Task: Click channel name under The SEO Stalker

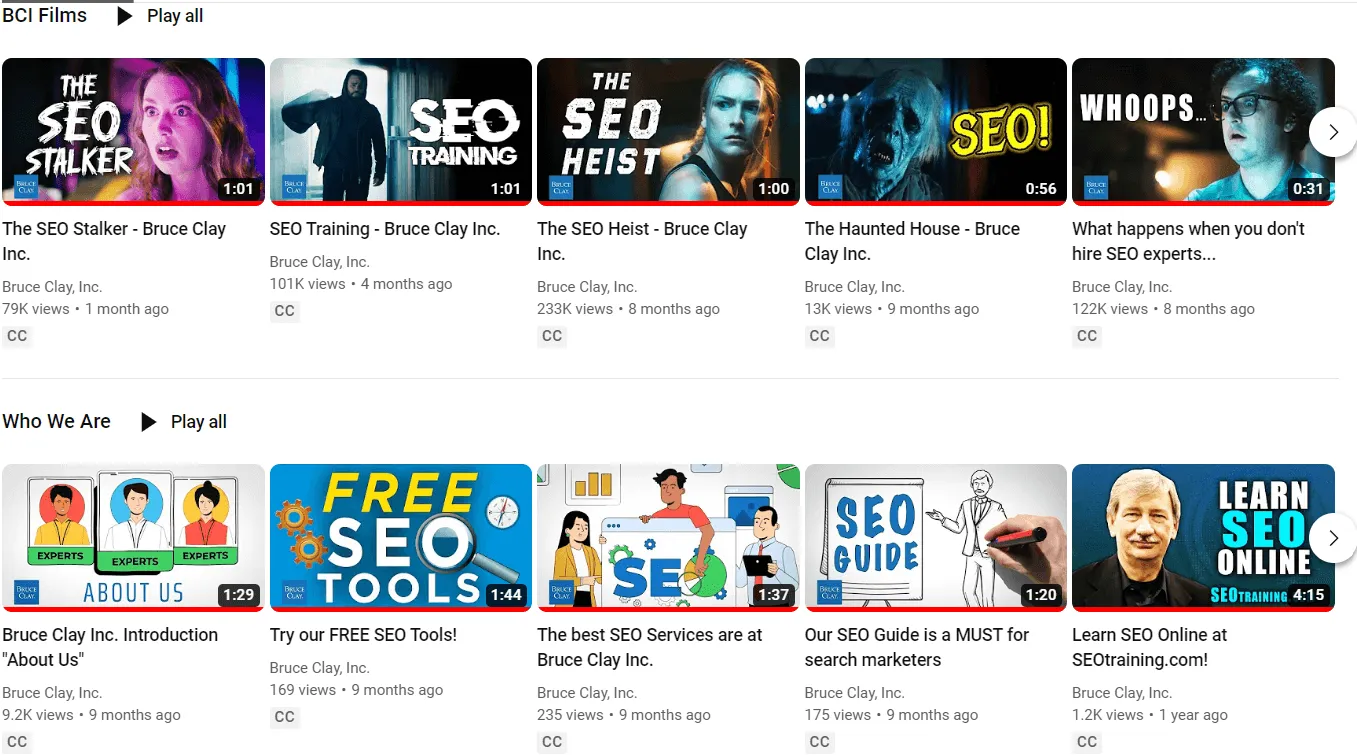Action: click(x=52, y=287)
